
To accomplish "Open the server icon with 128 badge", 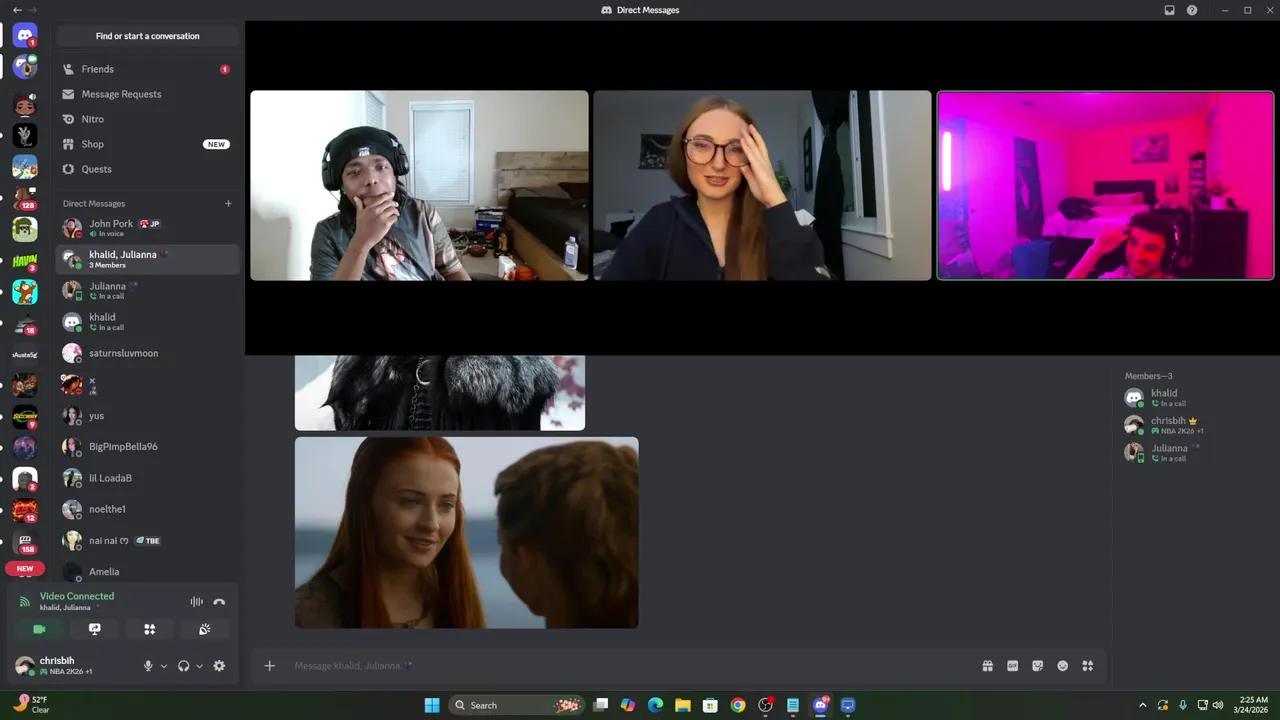I will tap(25, 197).
